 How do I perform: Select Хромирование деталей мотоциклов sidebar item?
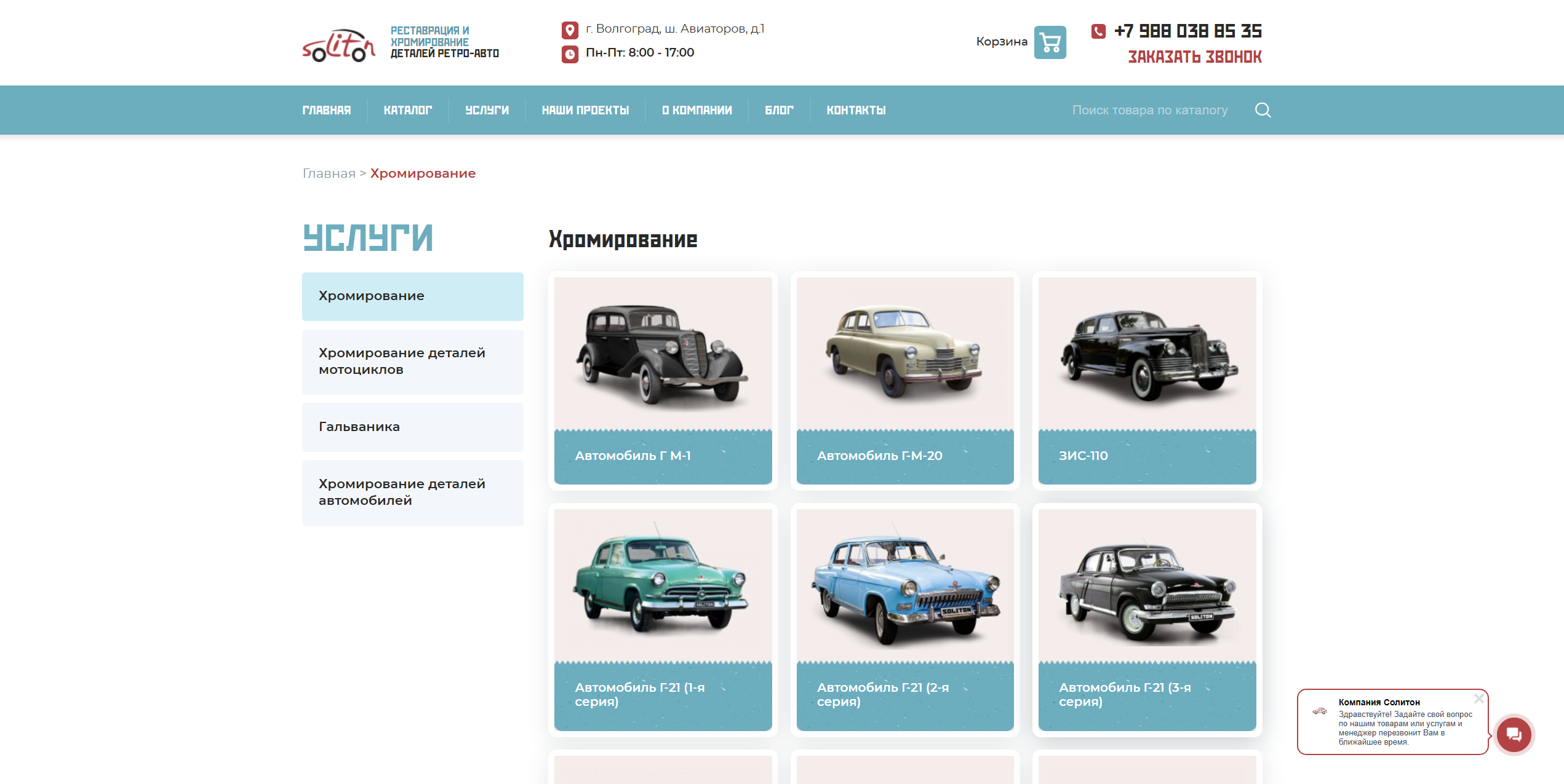click(413, 362)
